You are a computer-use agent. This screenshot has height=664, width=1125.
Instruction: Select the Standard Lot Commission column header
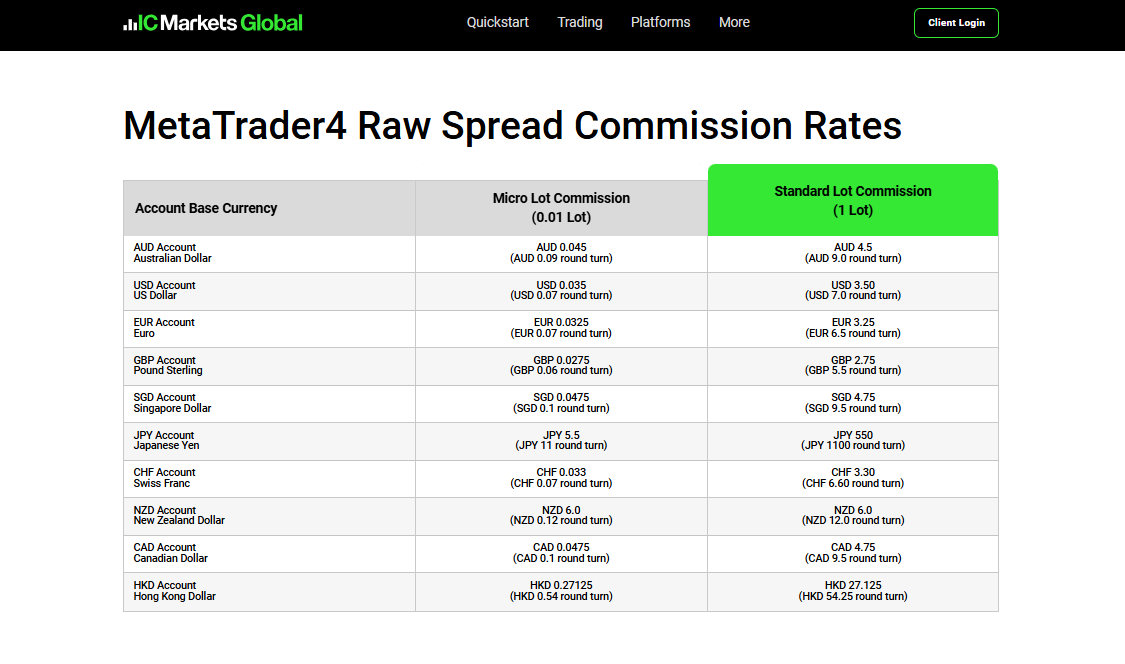(852, 200)
